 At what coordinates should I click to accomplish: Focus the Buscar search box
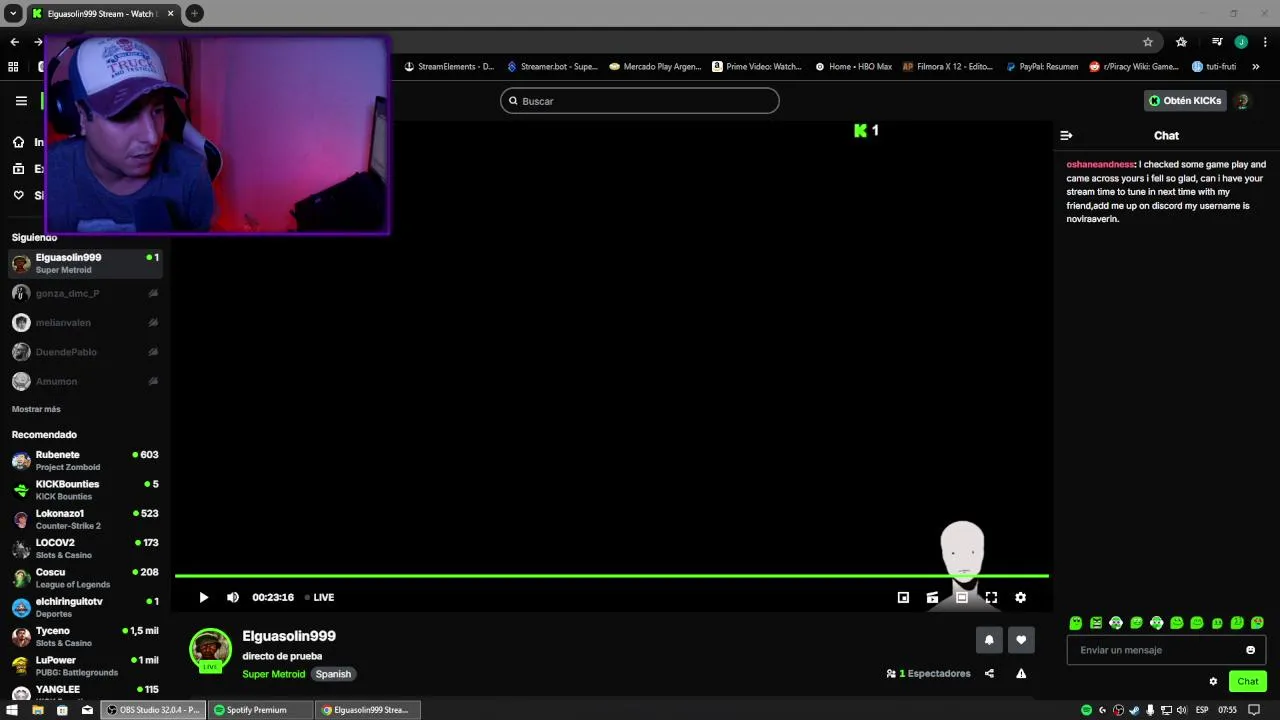(x=640, y=101)
